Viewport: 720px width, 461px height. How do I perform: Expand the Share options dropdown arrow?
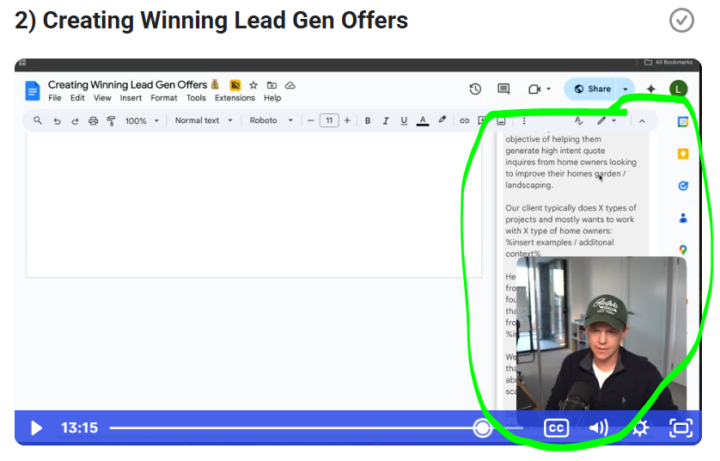(625, 89)
